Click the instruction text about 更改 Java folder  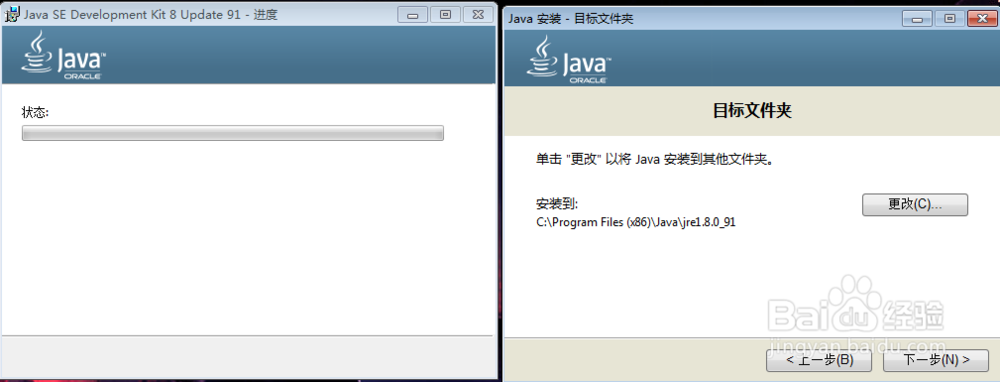click(x=655, y=159)
